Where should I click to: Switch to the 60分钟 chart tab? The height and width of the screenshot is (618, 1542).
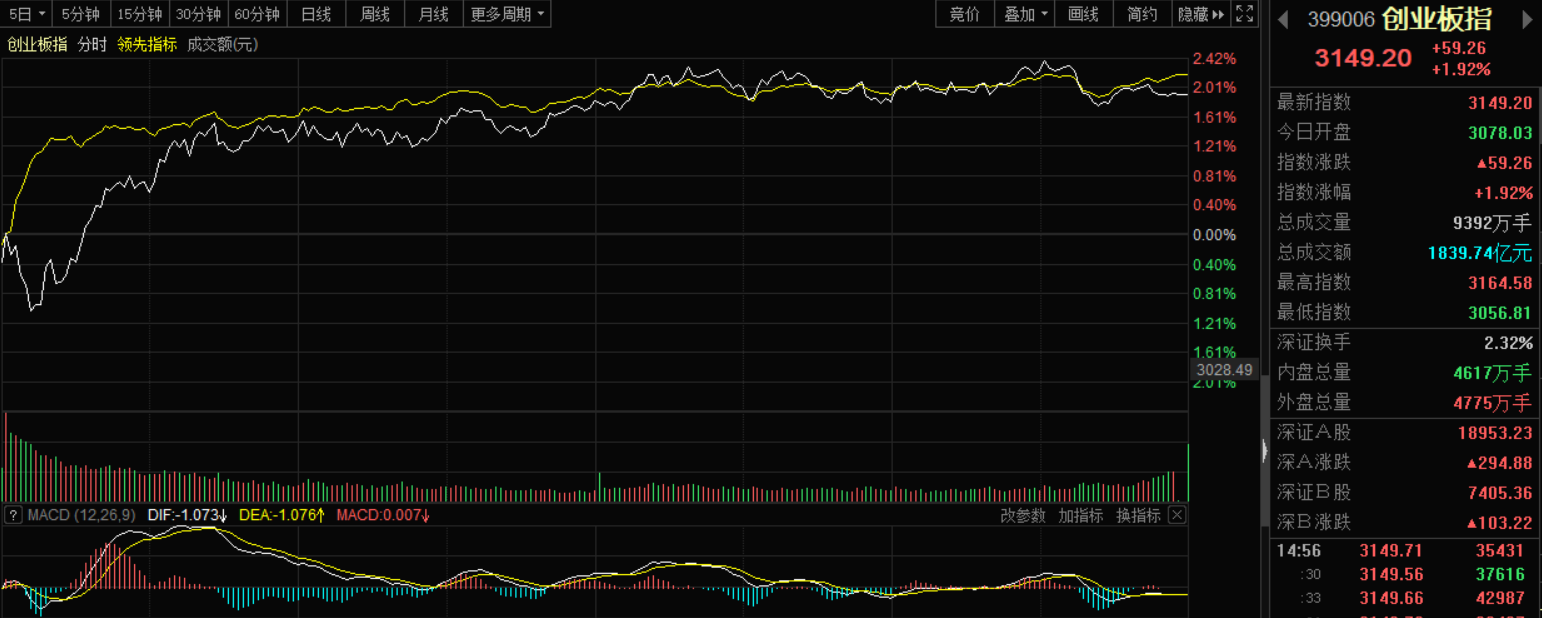(x=258, y=14)
